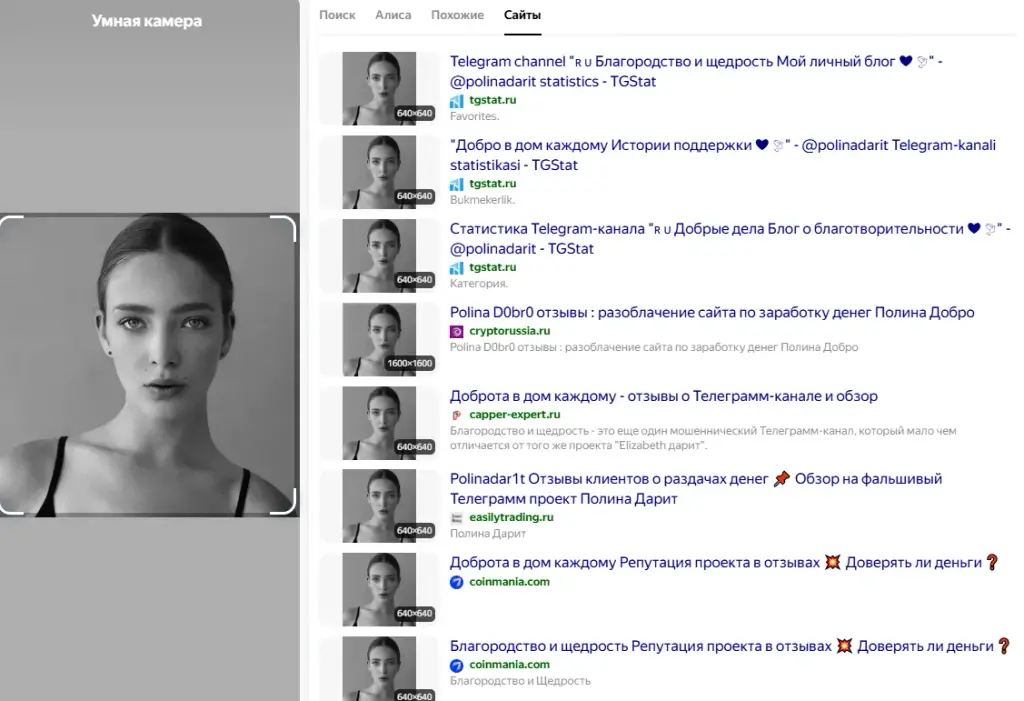Screen dimensions: 1024x701
Task: Click the tgstat.ru favicon under Статистика Telegram-канала
Action: tap(456, 268)
